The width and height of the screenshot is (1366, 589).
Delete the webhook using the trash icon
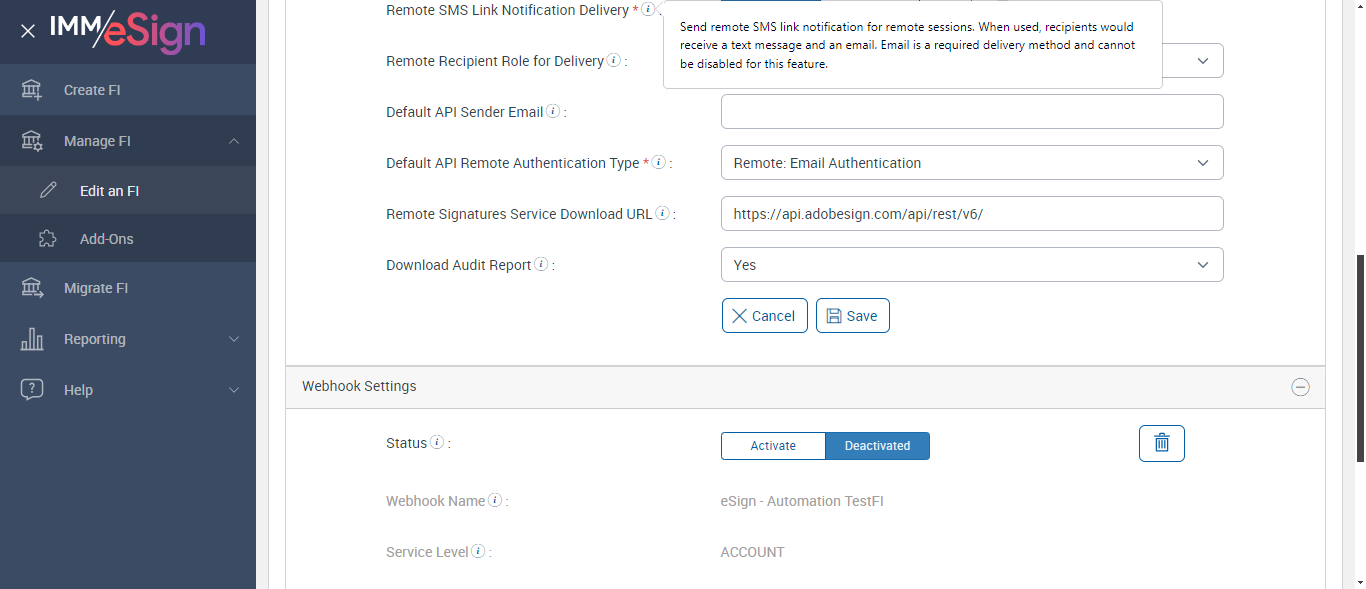1161,443
